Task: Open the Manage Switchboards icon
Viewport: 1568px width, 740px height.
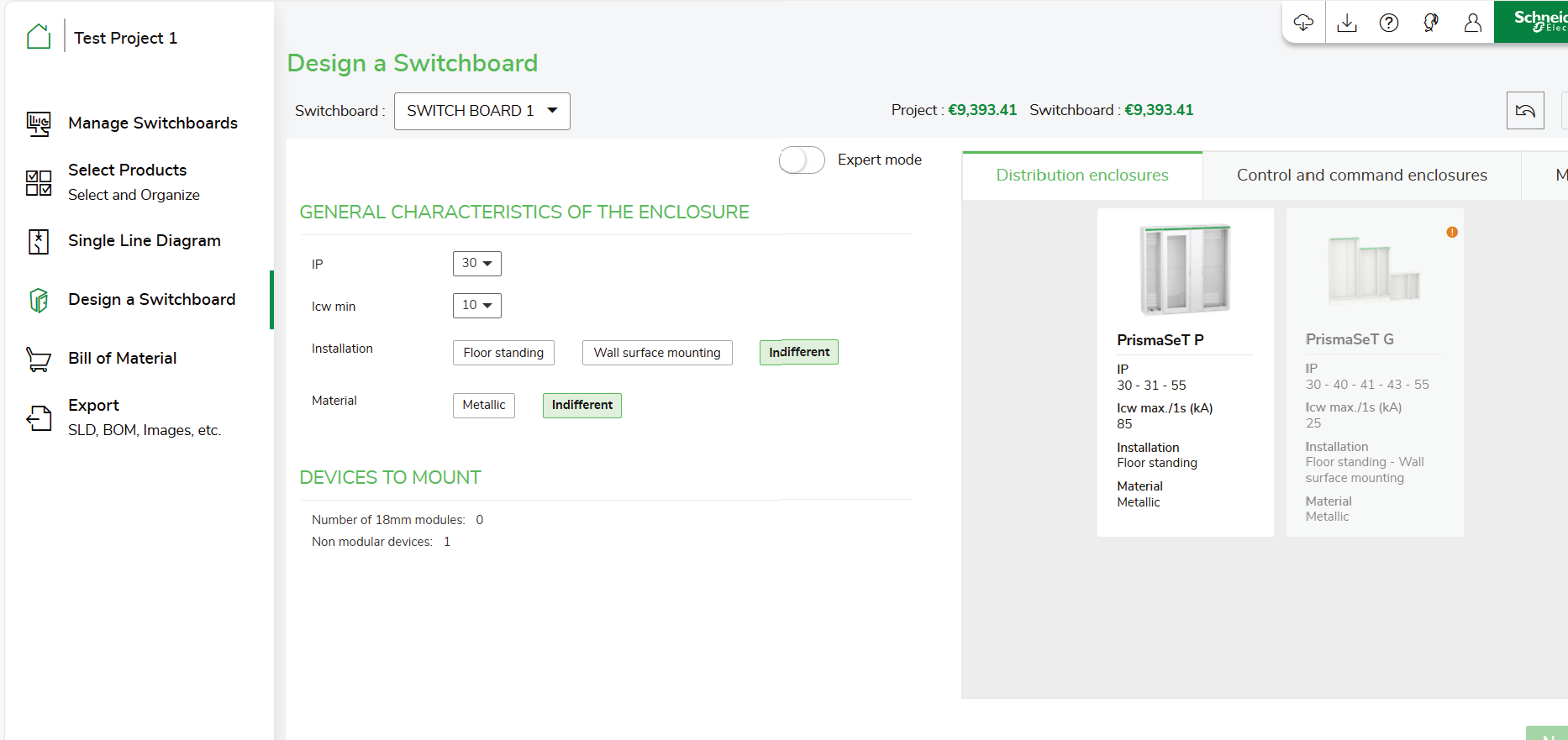Action: tap(39, 123)
